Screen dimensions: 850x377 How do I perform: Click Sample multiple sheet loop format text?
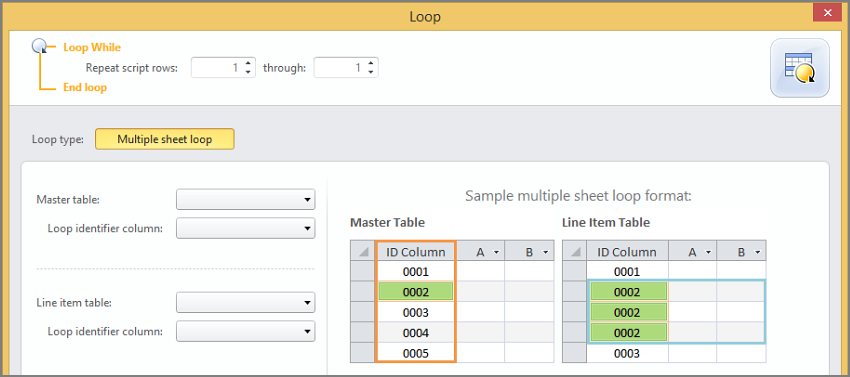pos(578,196)
